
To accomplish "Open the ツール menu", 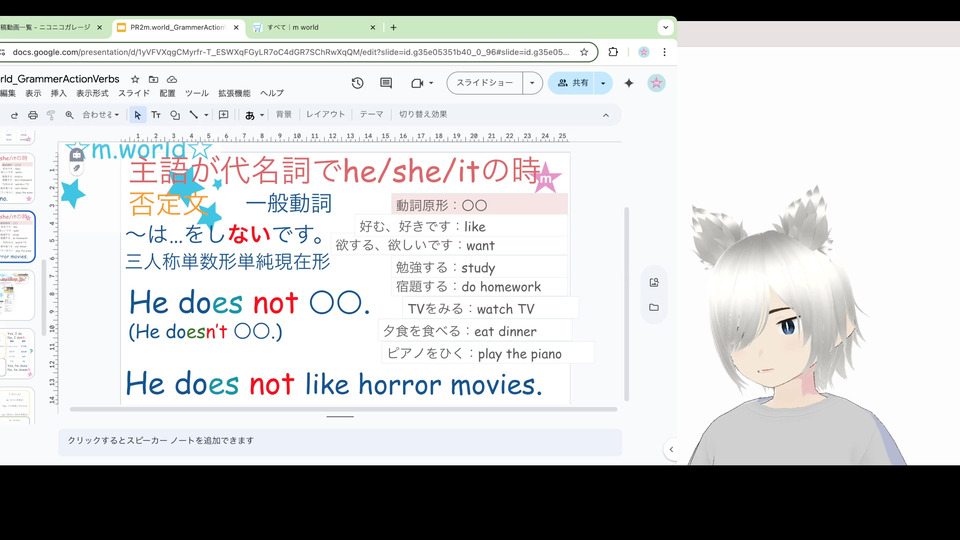I will 197,93.
